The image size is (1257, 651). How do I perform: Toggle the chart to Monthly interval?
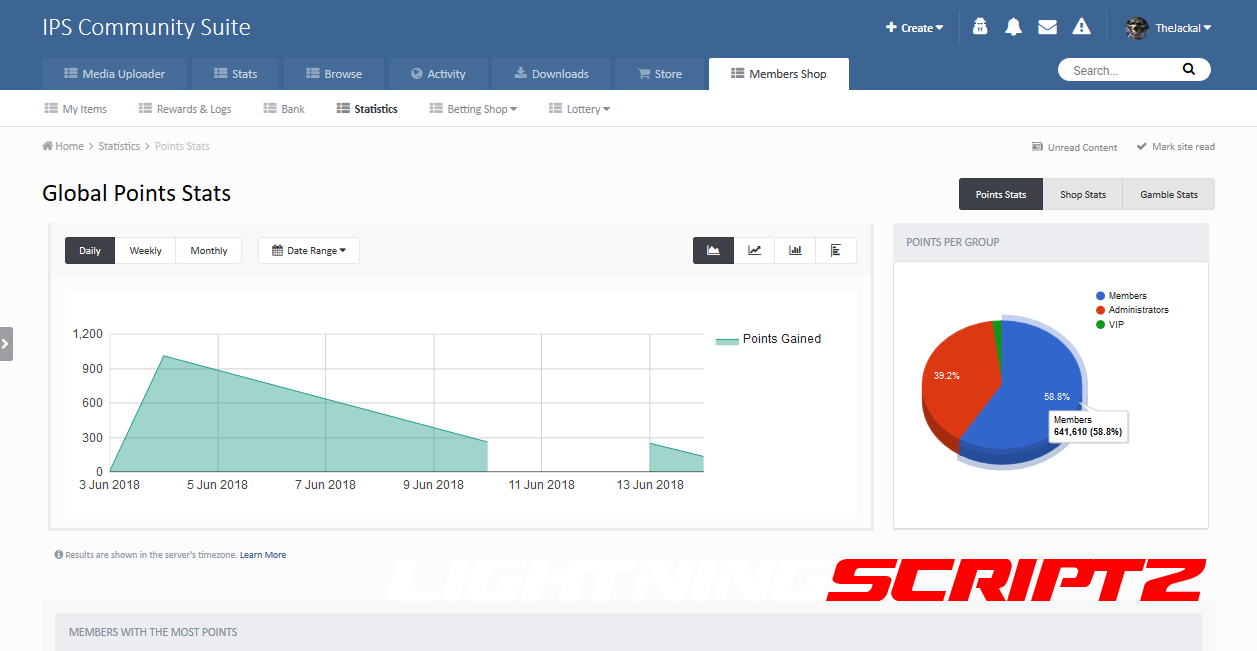(208, 251)
